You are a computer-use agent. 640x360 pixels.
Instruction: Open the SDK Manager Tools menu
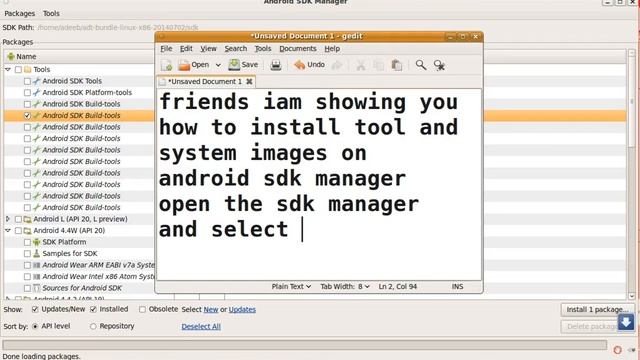point(51,13)
